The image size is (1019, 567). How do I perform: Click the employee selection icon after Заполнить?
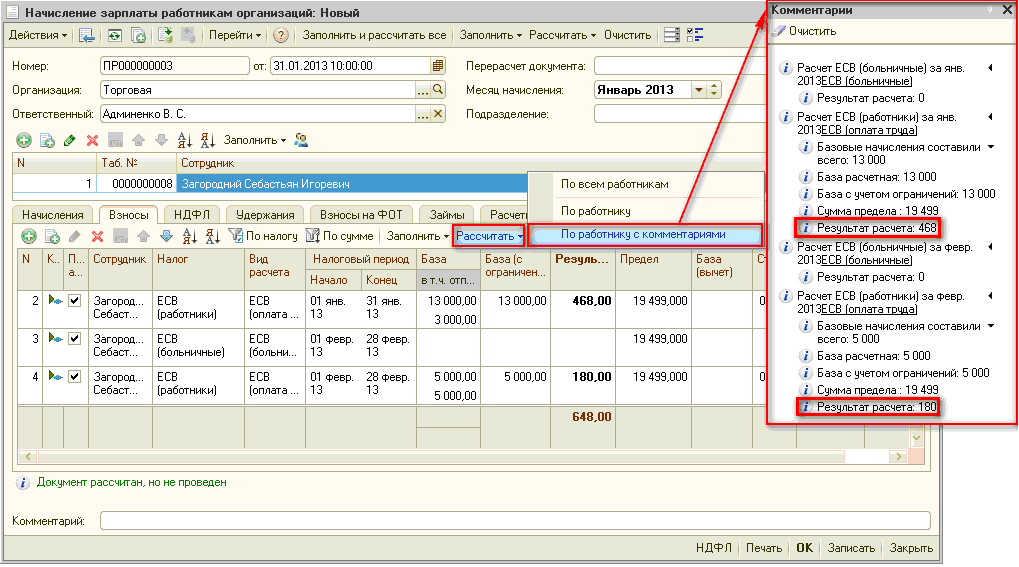301,140
